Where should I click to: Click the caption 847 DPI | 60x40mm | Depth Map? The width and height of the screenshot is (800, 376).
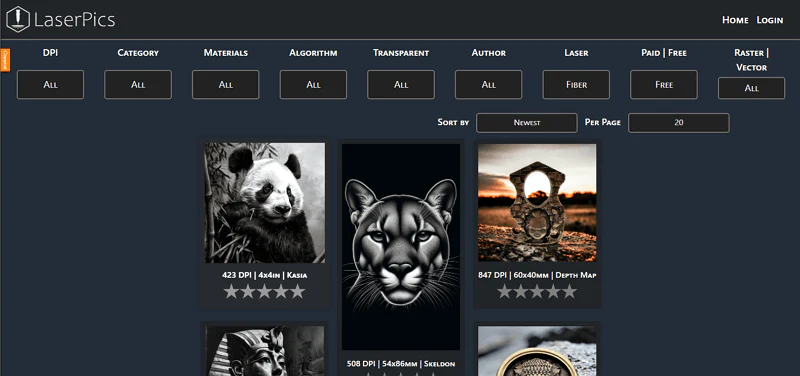coord(537,275)
